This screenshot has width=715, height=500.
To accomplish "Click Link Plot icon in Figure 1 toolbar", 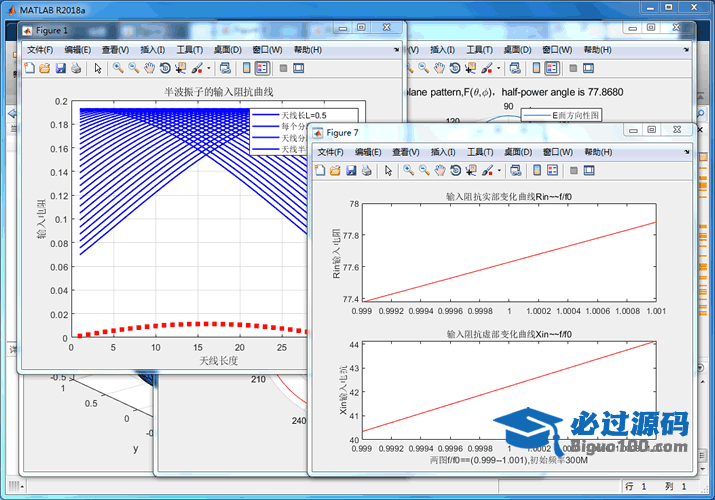I will (225, 68).
